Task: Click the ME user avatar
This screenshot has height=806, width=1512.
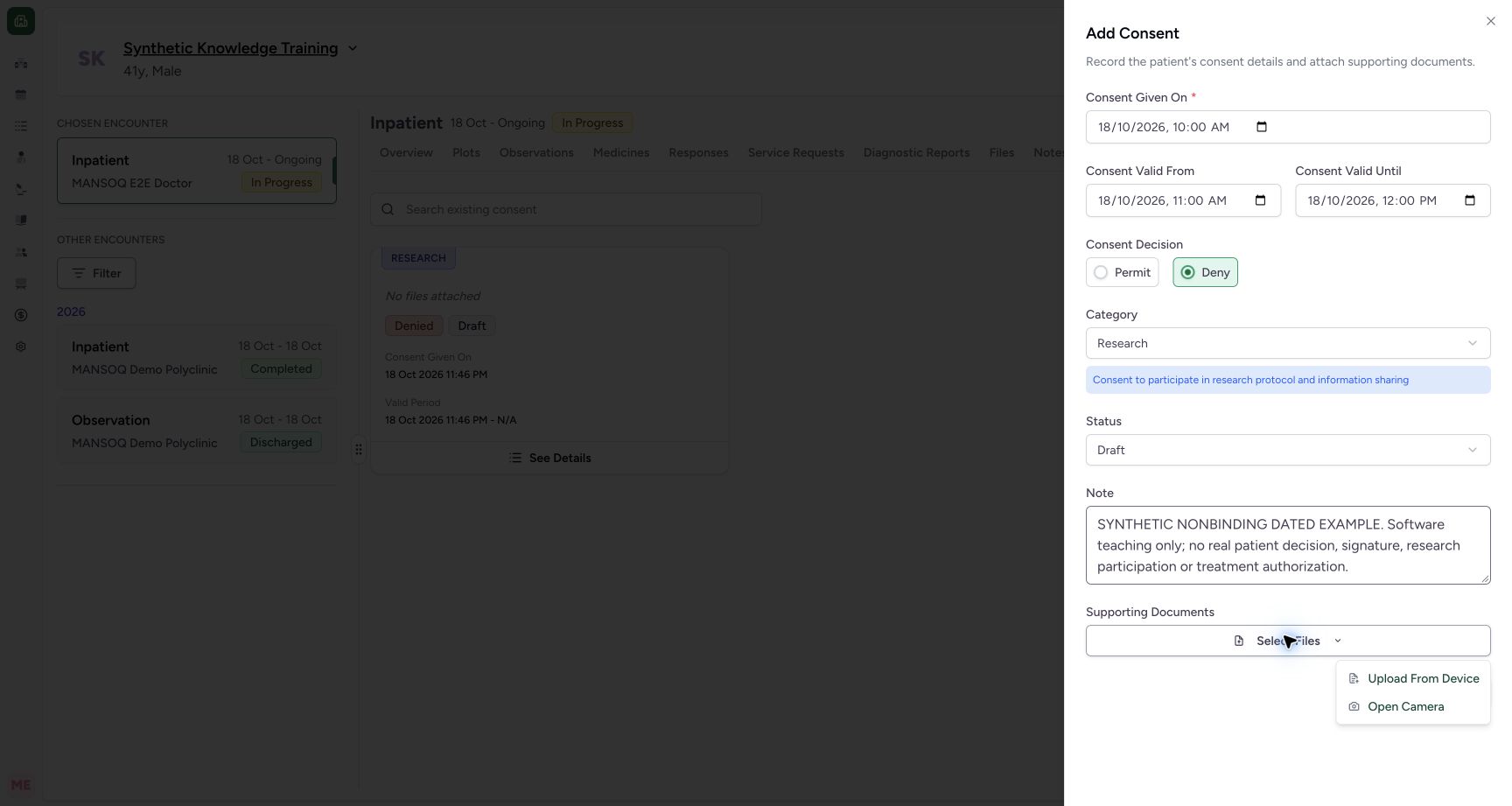Action: [21, 785]
